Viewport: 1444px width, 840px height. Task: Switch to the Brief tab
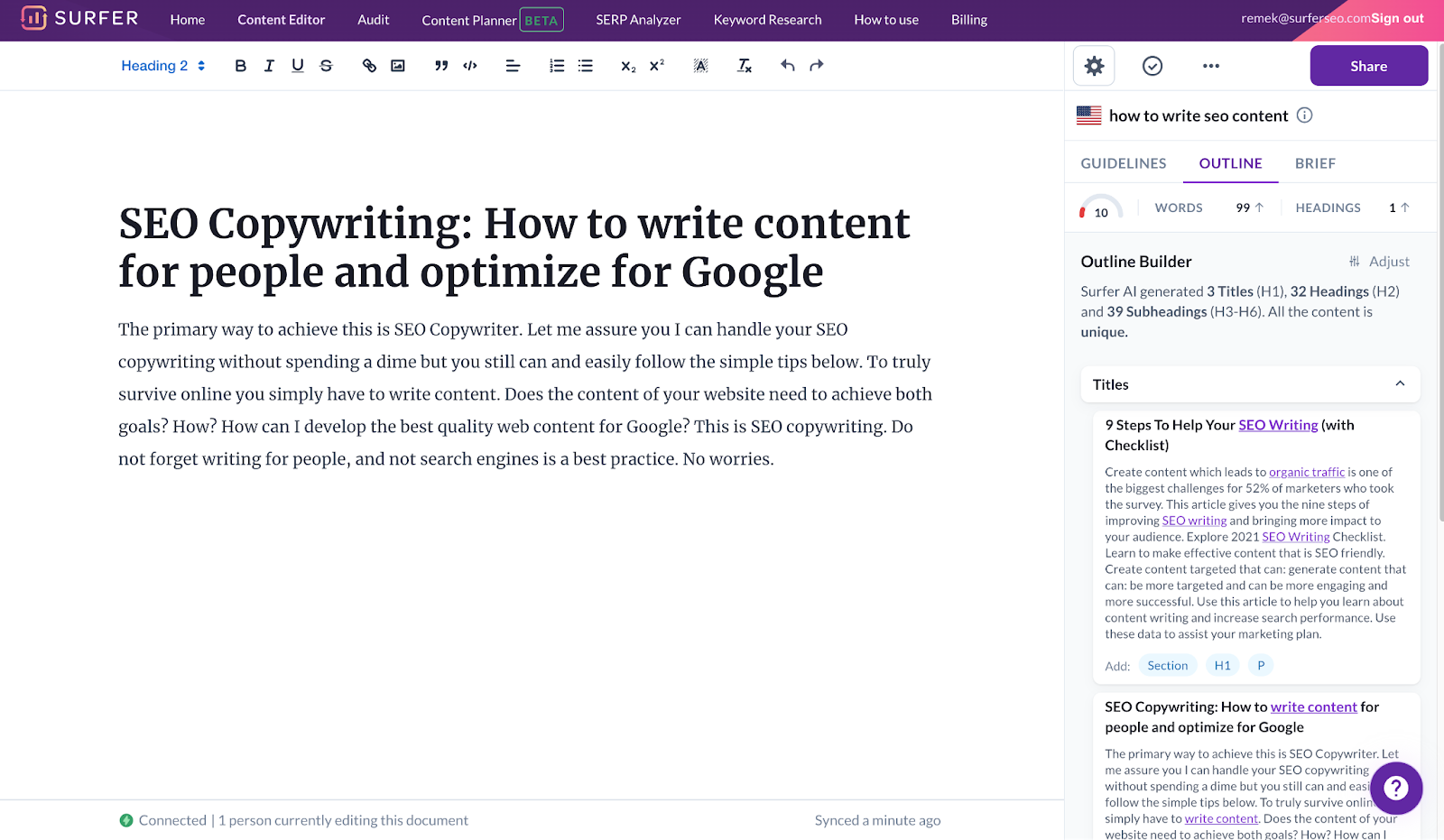[1315, 163]
